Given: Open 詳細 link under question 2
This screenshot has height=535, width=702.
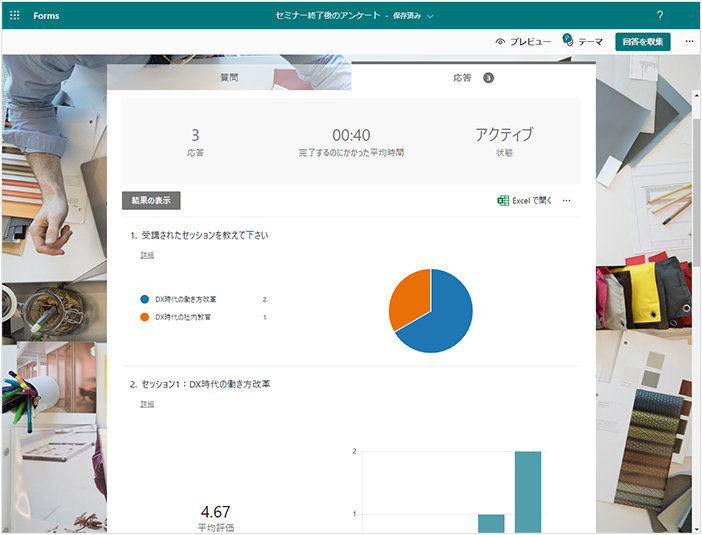Looking at the screenshot, I should pyautogui.click(x=147, y=404).
